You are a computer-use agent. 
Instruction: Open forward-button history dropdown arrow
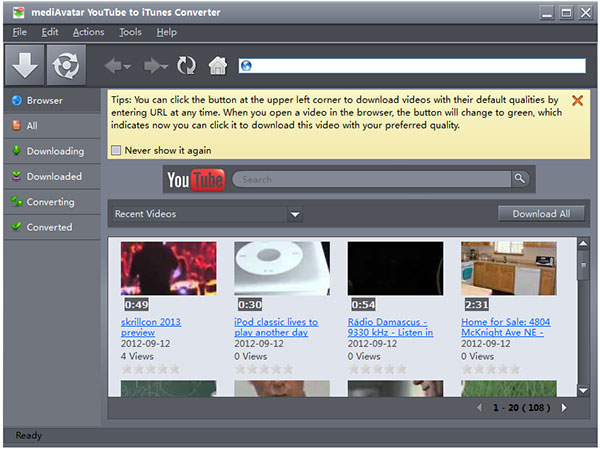coord(165,67)
